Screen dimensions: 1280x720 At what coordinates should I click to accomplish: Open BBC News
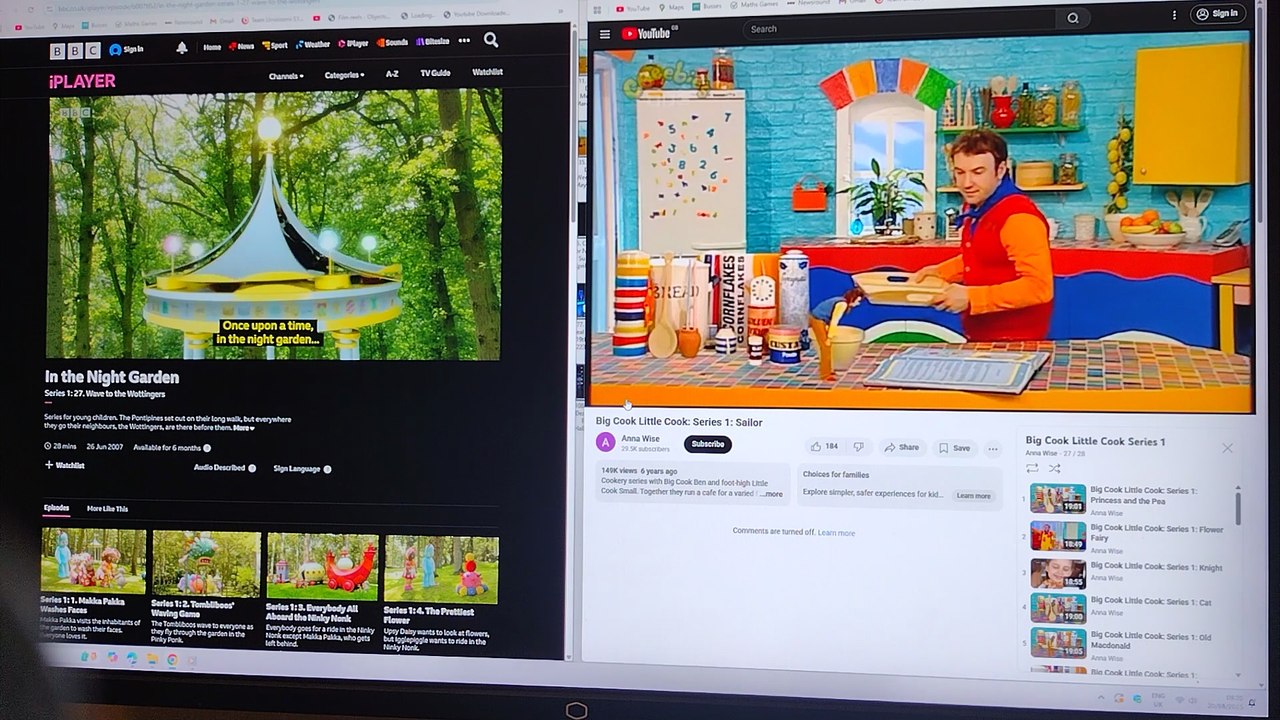[241, 46]
